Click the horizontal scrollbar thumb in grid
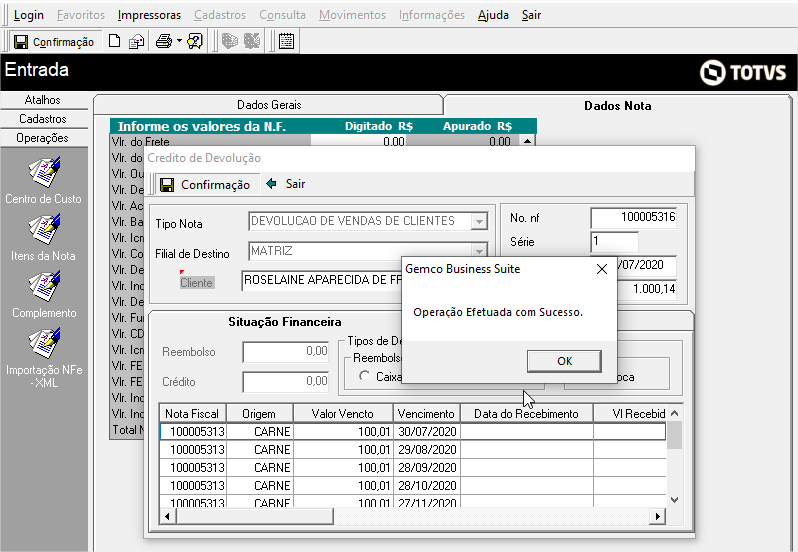The height and width of the screenshot is (552, 798). [254, 517]
